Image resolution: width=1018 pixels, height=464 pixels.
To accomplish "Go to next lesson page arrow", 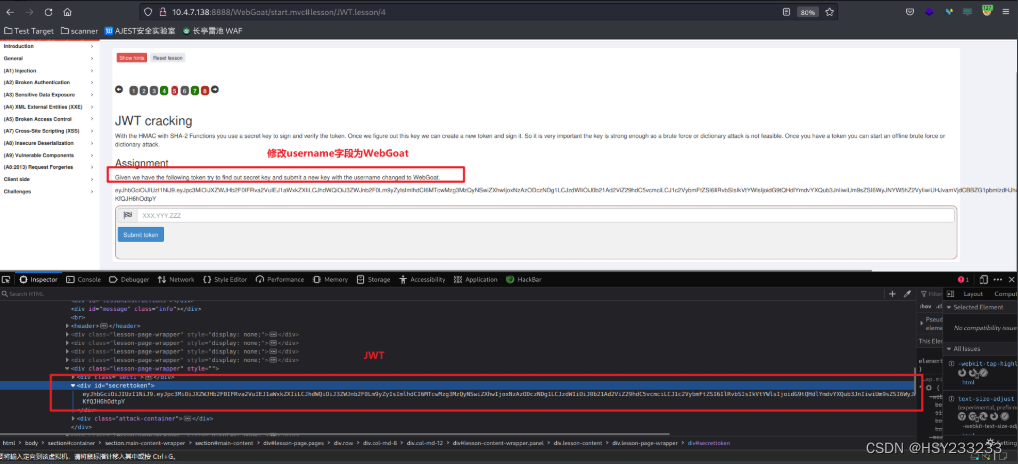I will click(215, 90).
